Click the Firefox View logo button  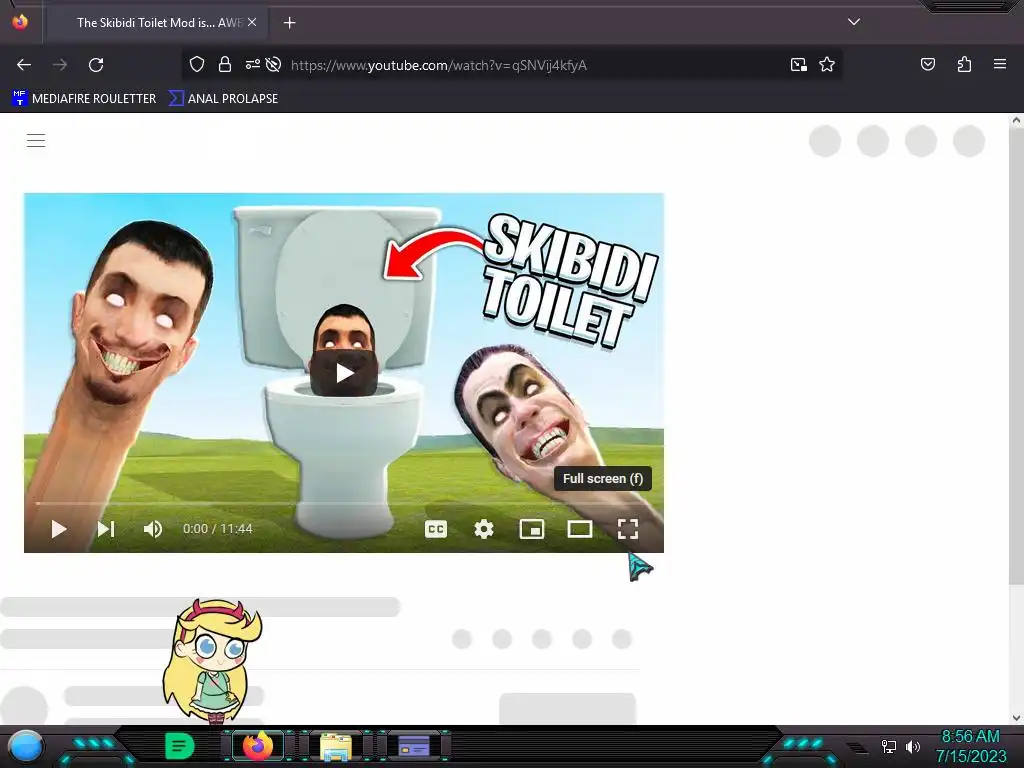[20, 22]
